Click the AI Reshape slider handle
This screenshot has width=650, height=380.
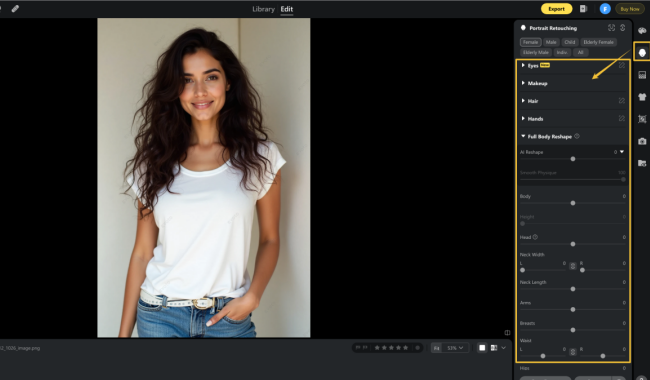(572, 159)
